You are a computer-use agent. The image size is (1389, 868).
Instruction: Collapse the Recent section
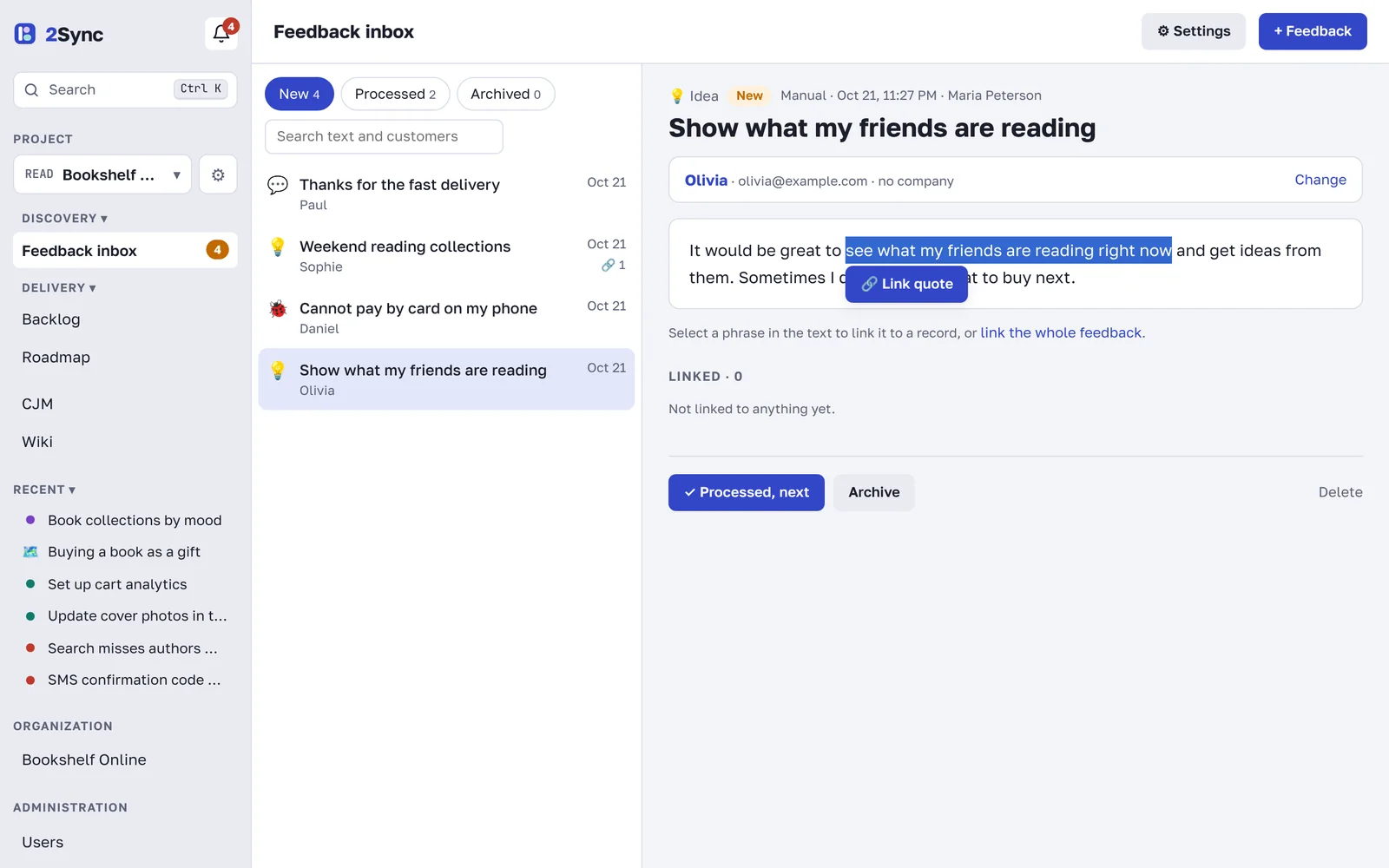44,490
